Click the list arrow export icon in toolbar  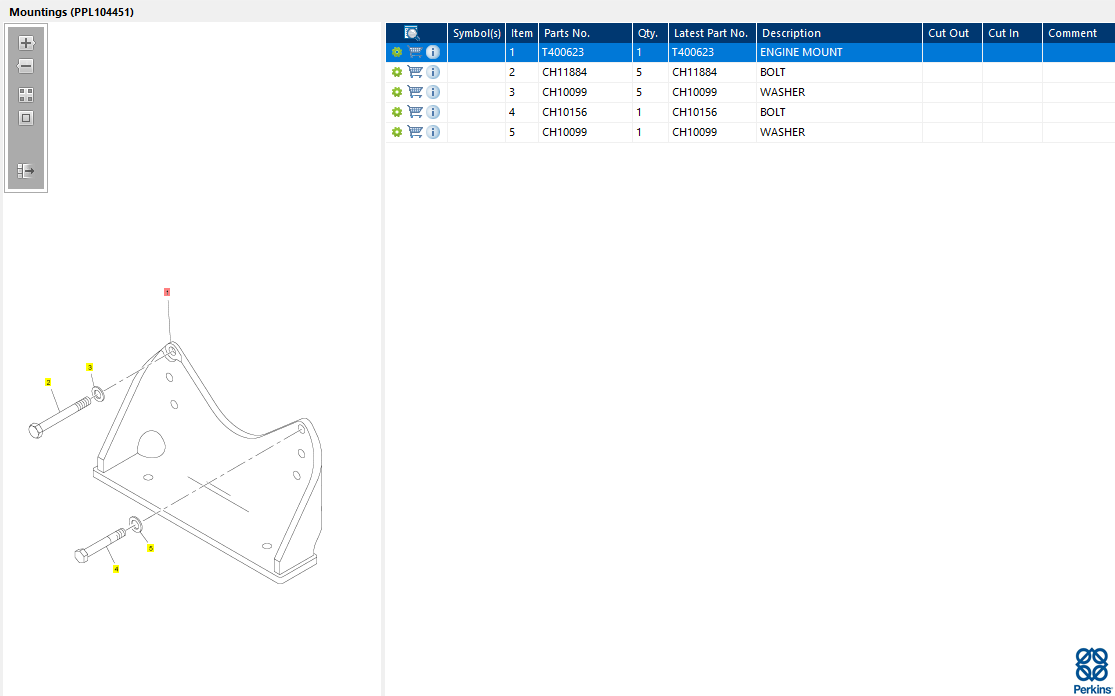tap(26, 171)
